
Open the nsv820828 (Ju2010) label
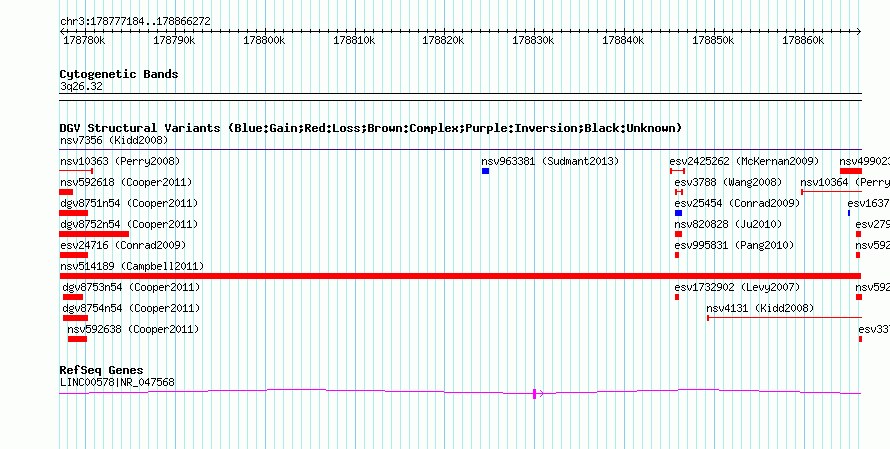[x=728, y=224]
